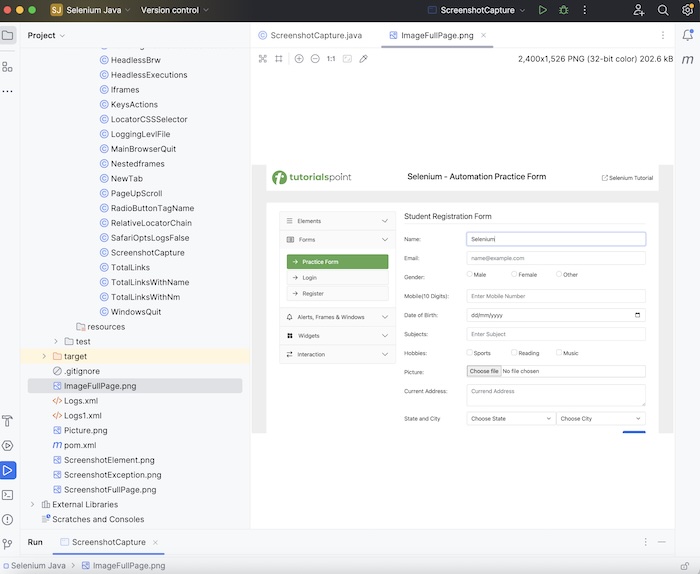Open the Notifications bell panel

click(x=687, y=35)
